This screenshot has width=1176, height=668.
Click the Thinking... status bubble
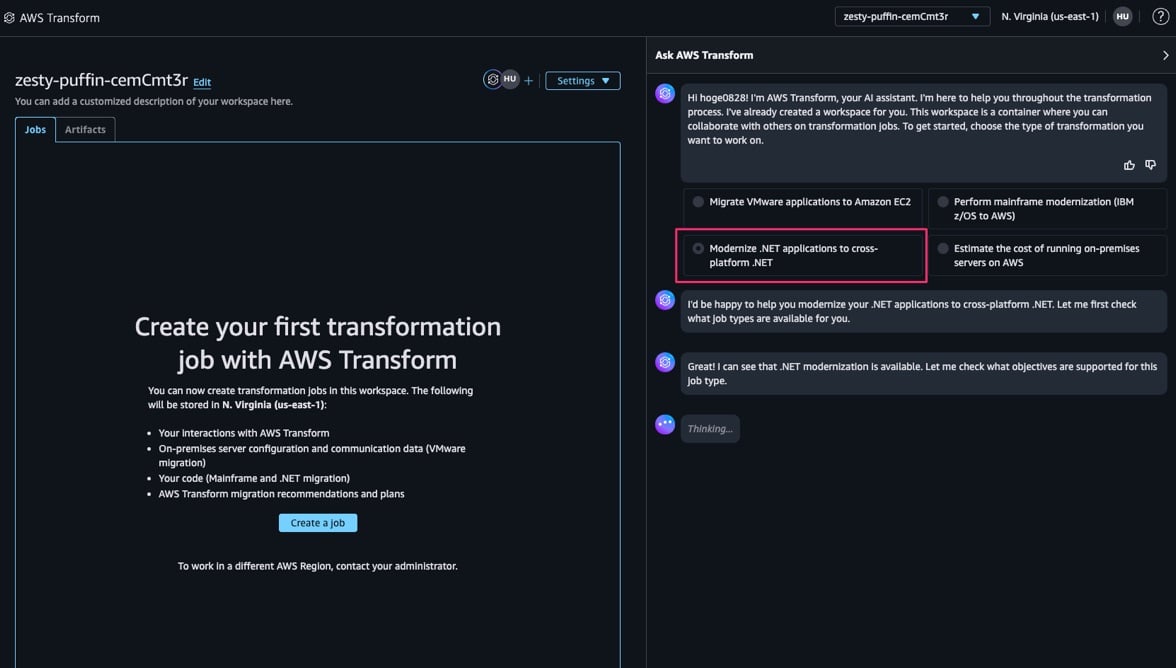tap(710, 429)
